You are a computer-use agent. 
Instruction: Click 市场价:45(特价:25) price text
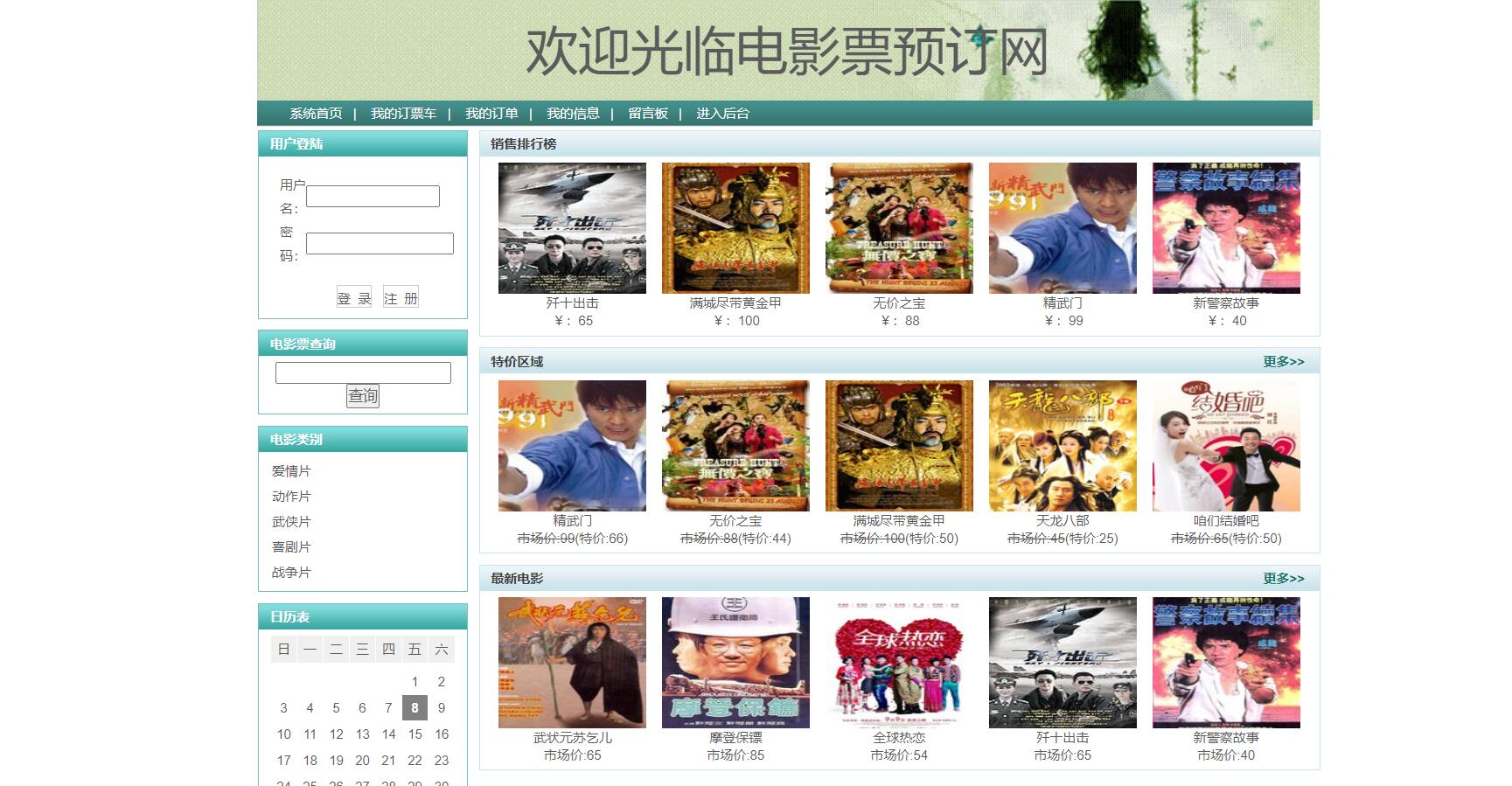(x=1063, y=539)
